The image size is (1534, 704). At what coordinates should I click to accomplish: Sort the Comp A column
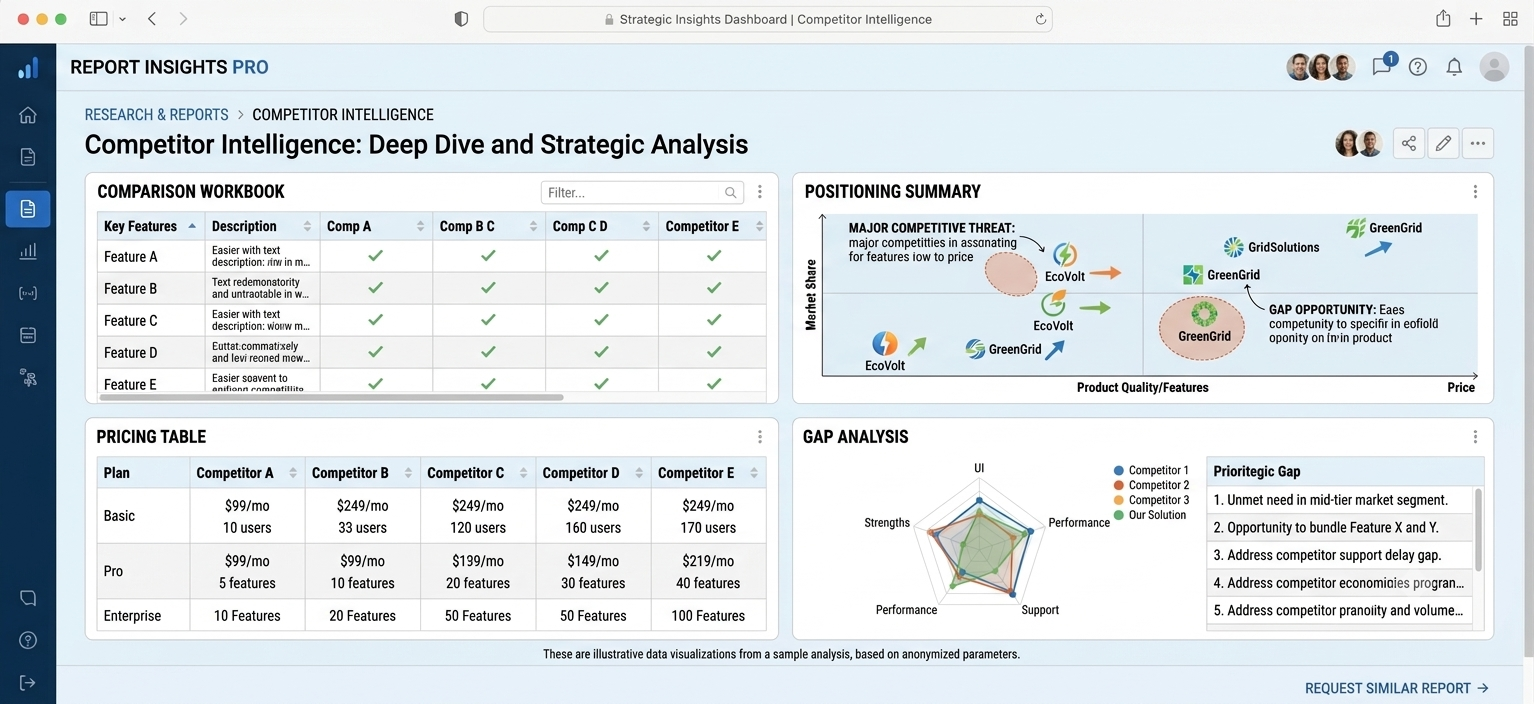(x=421, y=226)
